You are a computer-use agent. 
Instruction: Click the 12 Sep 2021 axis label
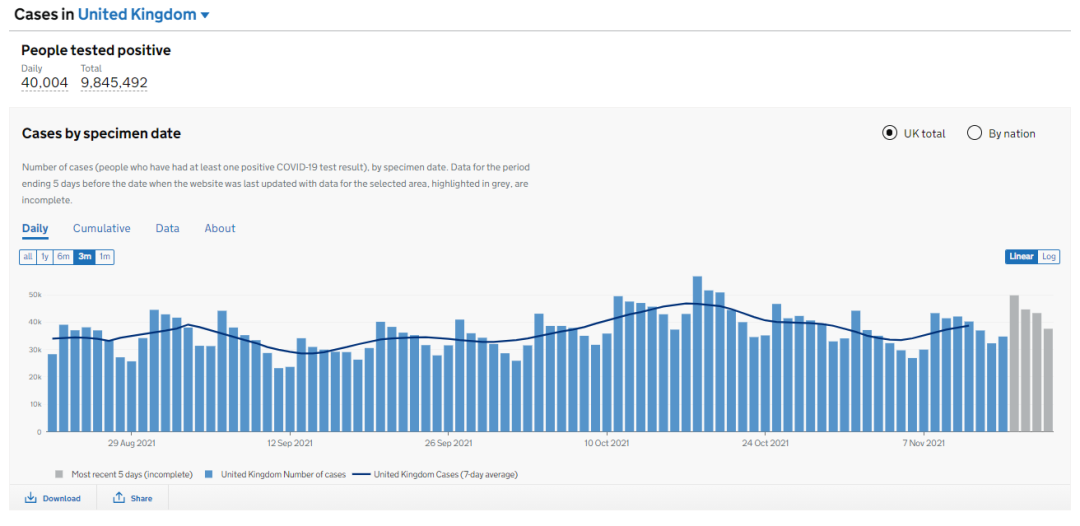pos(289,443)
